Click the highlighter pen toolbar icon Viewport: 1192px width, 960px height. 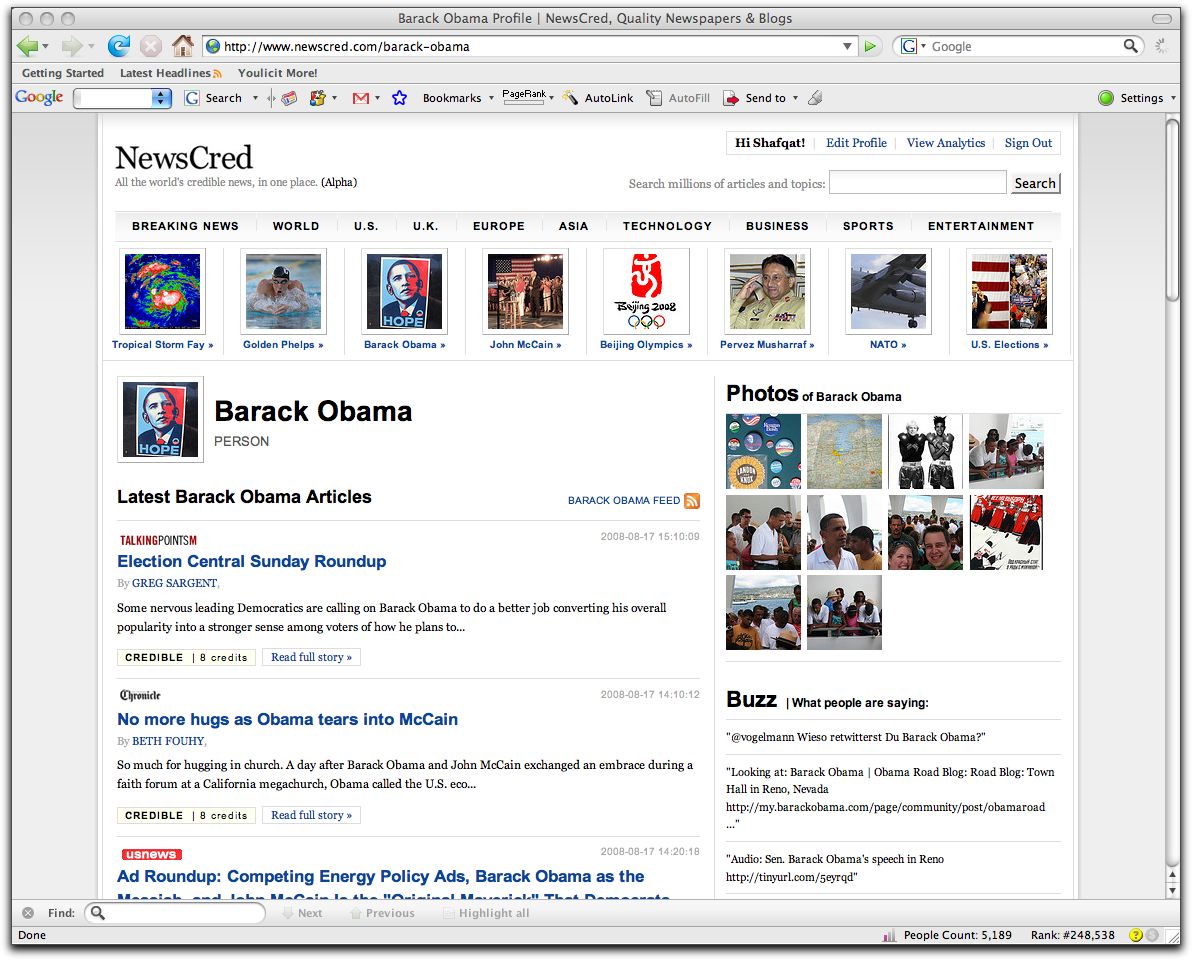pyautogui.click(x=815, y=98)
